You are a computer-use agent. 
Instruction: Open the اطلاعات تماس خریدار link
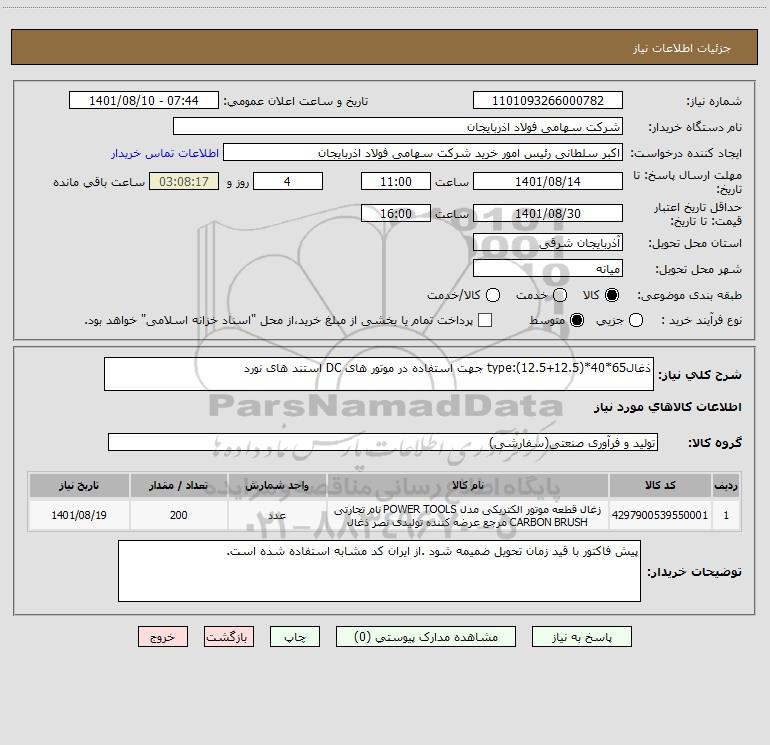point(165,153)
